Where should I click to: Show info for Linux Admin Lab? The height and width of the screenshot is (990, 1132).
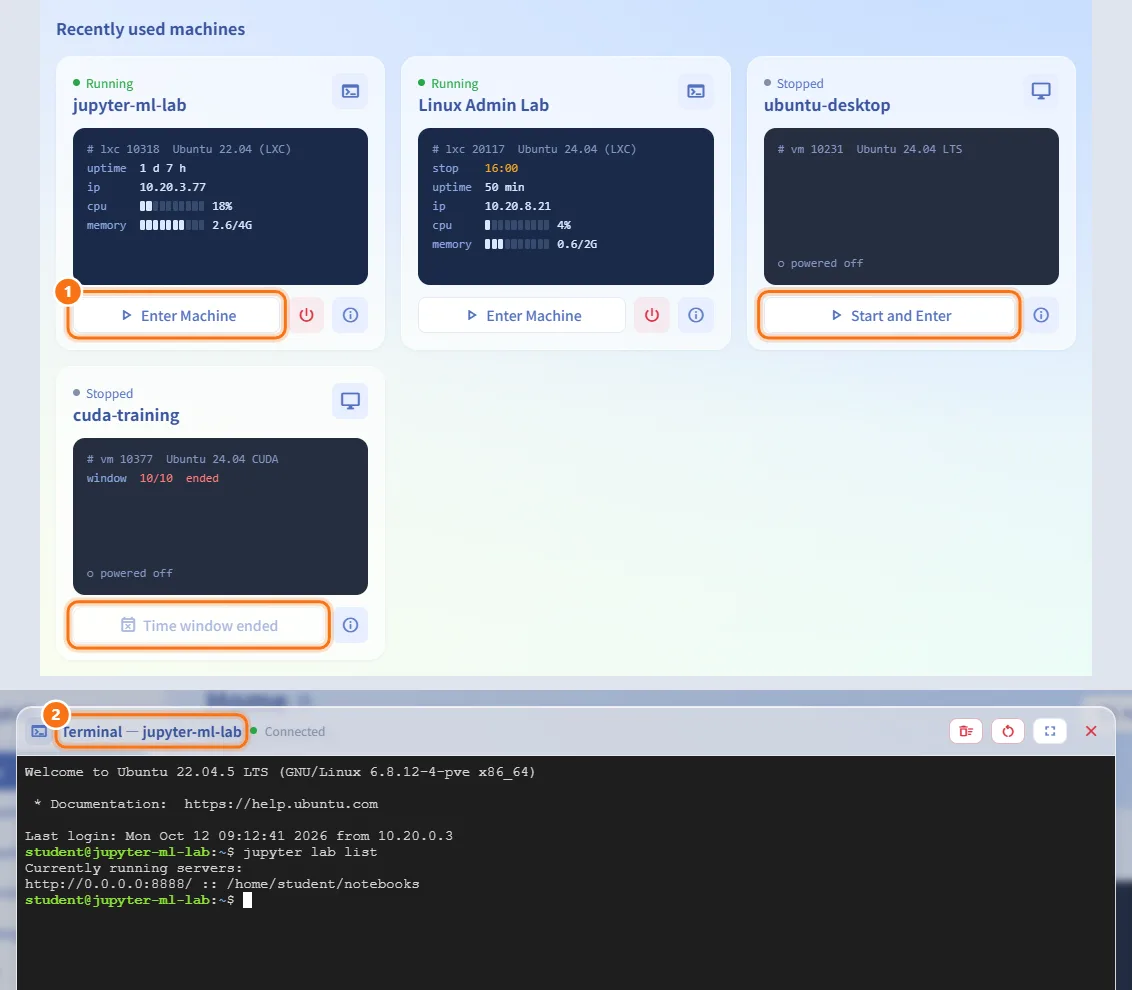(x=696, y=316)
